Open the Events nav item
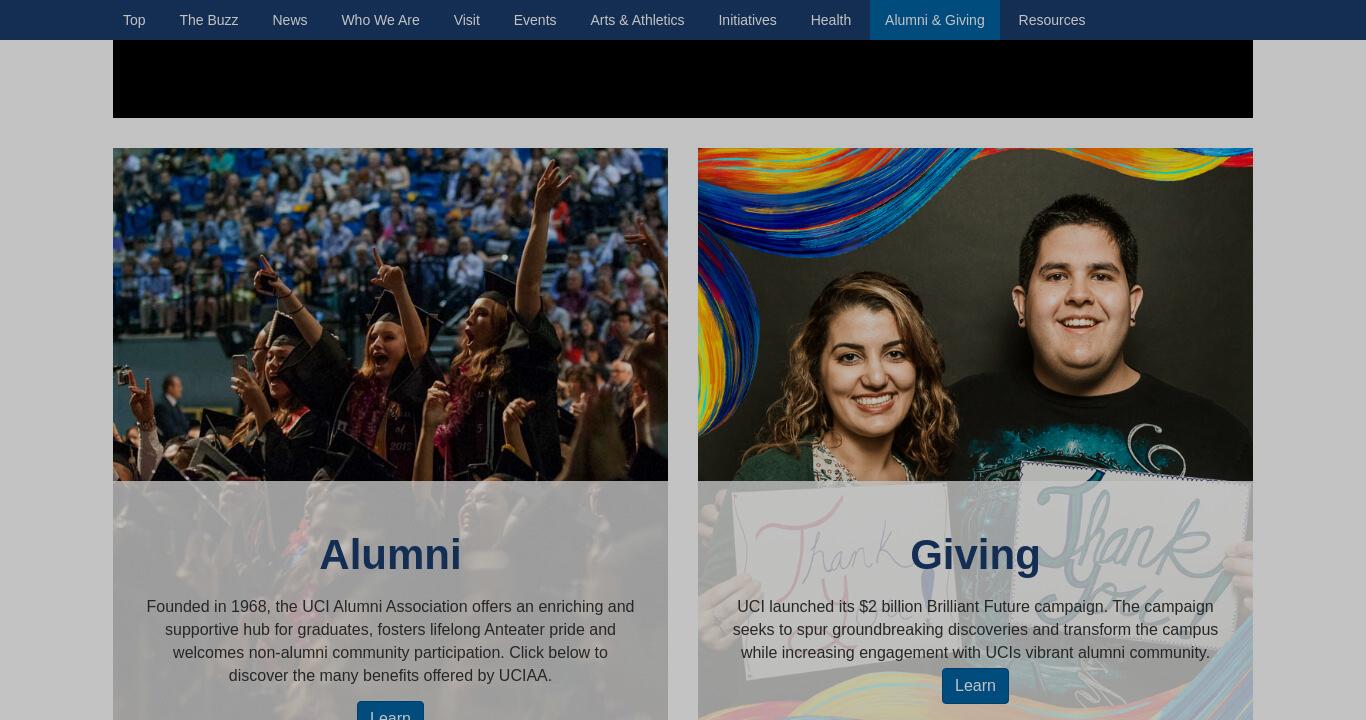The image size is (1366, 720). (535, 20)
